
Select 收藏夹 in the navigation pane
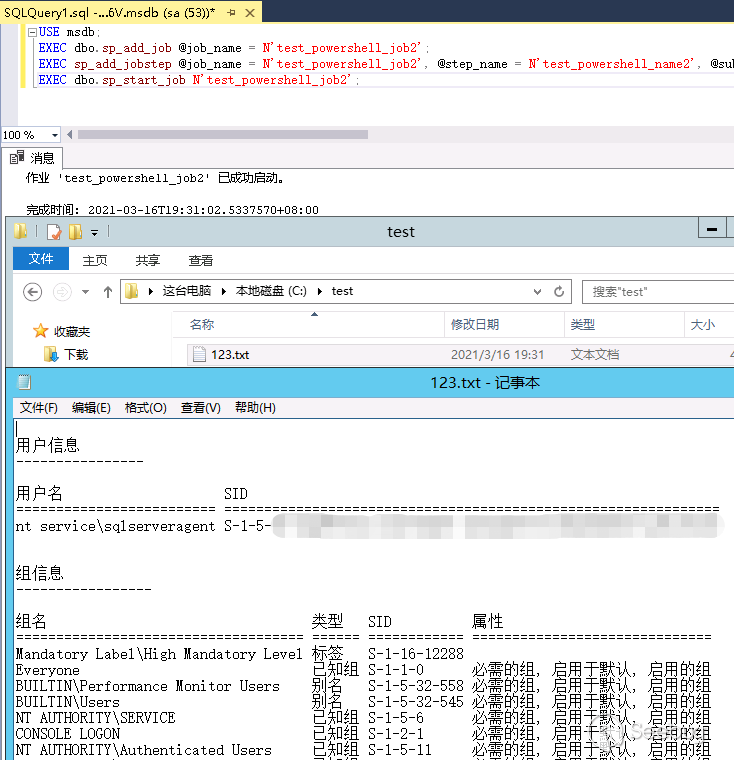coord(72,332)
